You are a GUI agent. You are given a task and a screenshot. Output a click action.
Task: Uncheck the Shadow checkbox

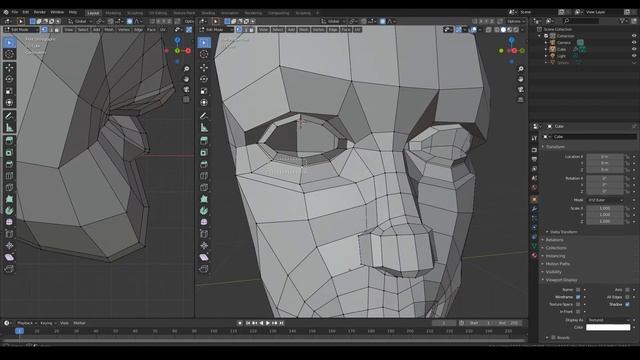(627, 304)
